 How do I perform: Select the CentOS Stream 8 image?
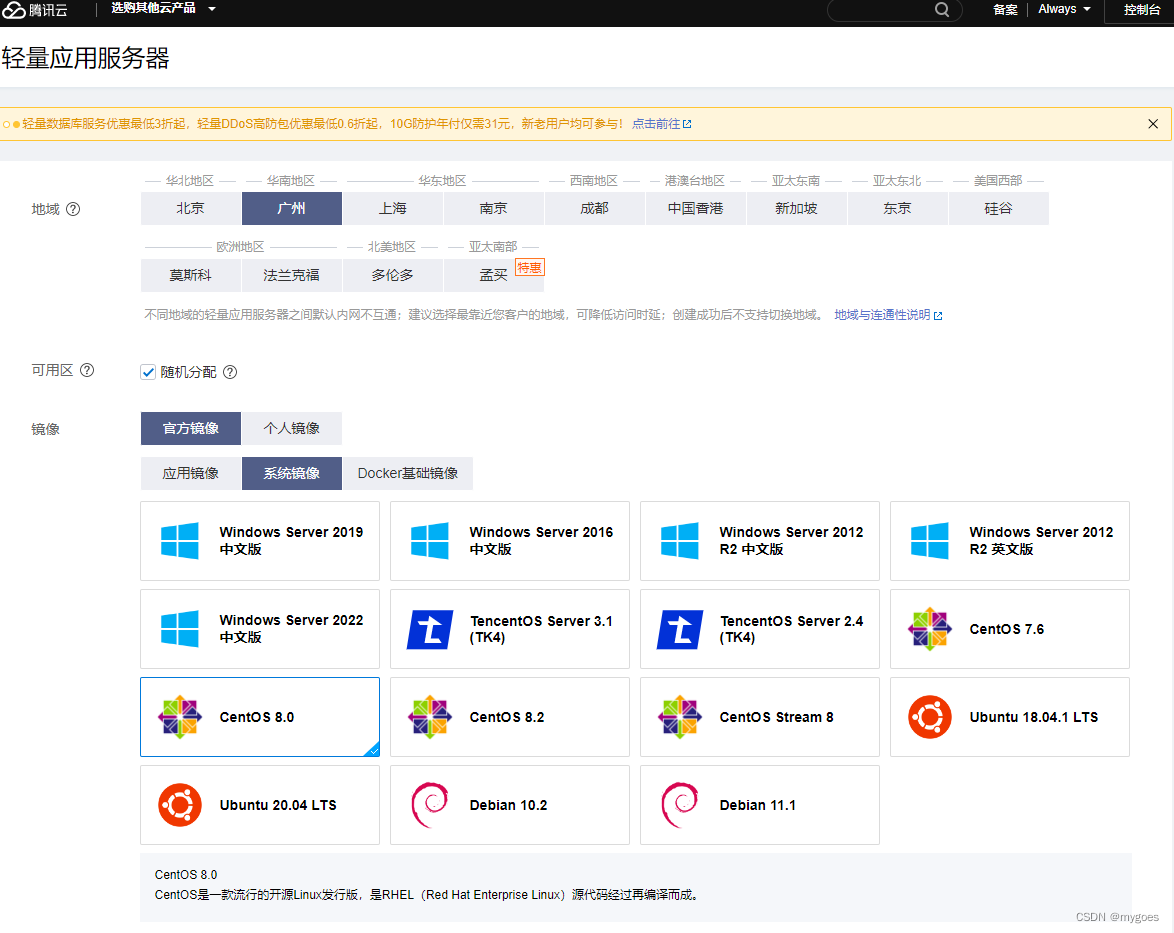pos(760,717)
